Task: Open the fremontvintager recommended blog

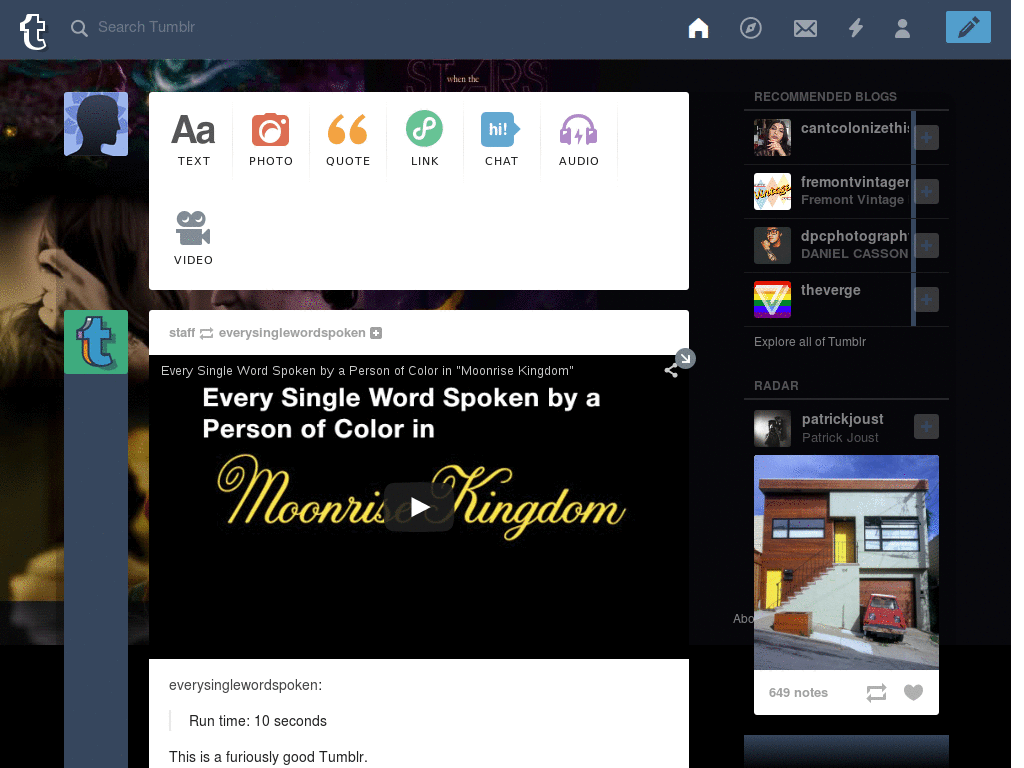Action: tap(854, 183)
